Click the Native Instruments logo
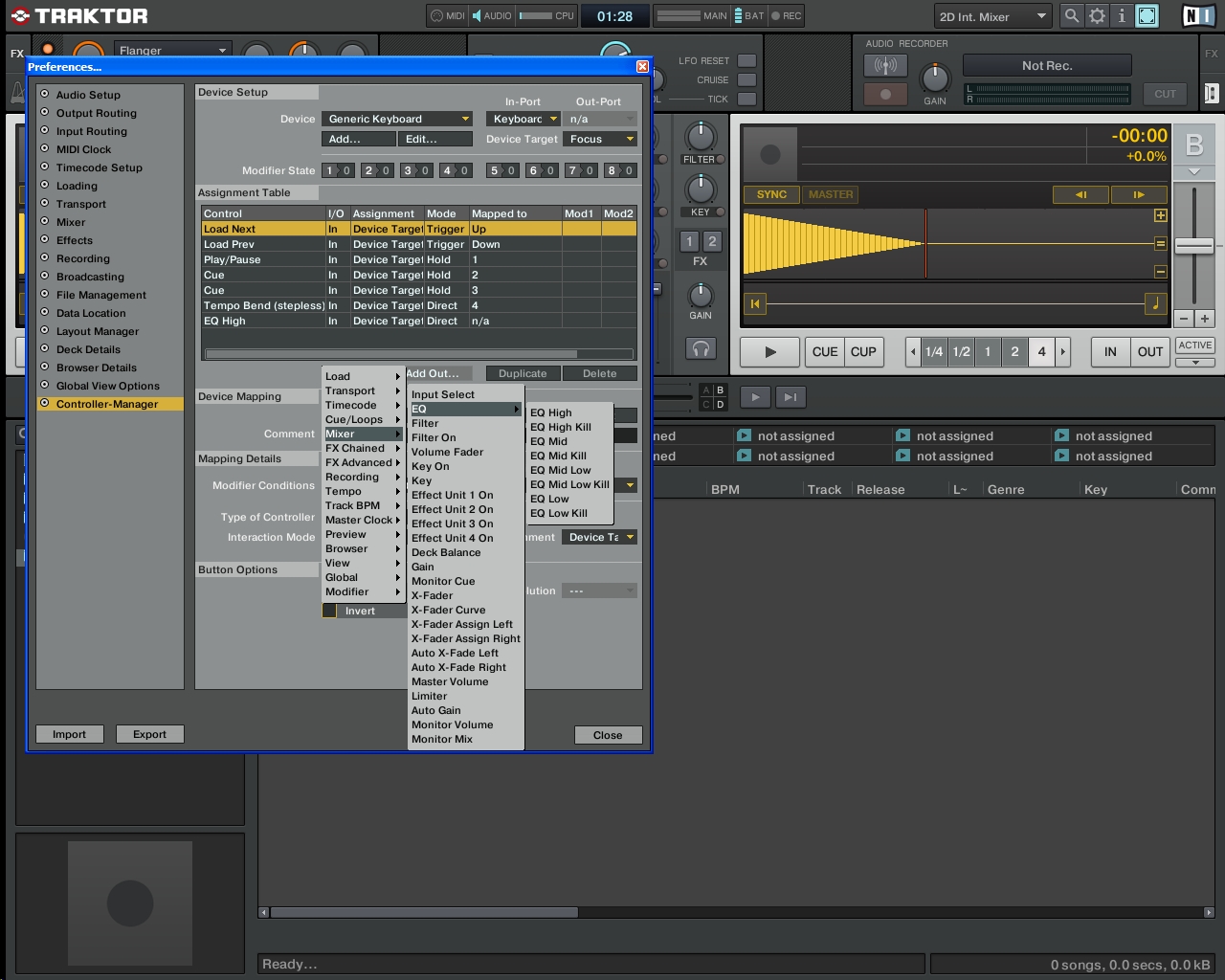The width and height of the screenshot is (1225, 980). tap(1198, 15)
